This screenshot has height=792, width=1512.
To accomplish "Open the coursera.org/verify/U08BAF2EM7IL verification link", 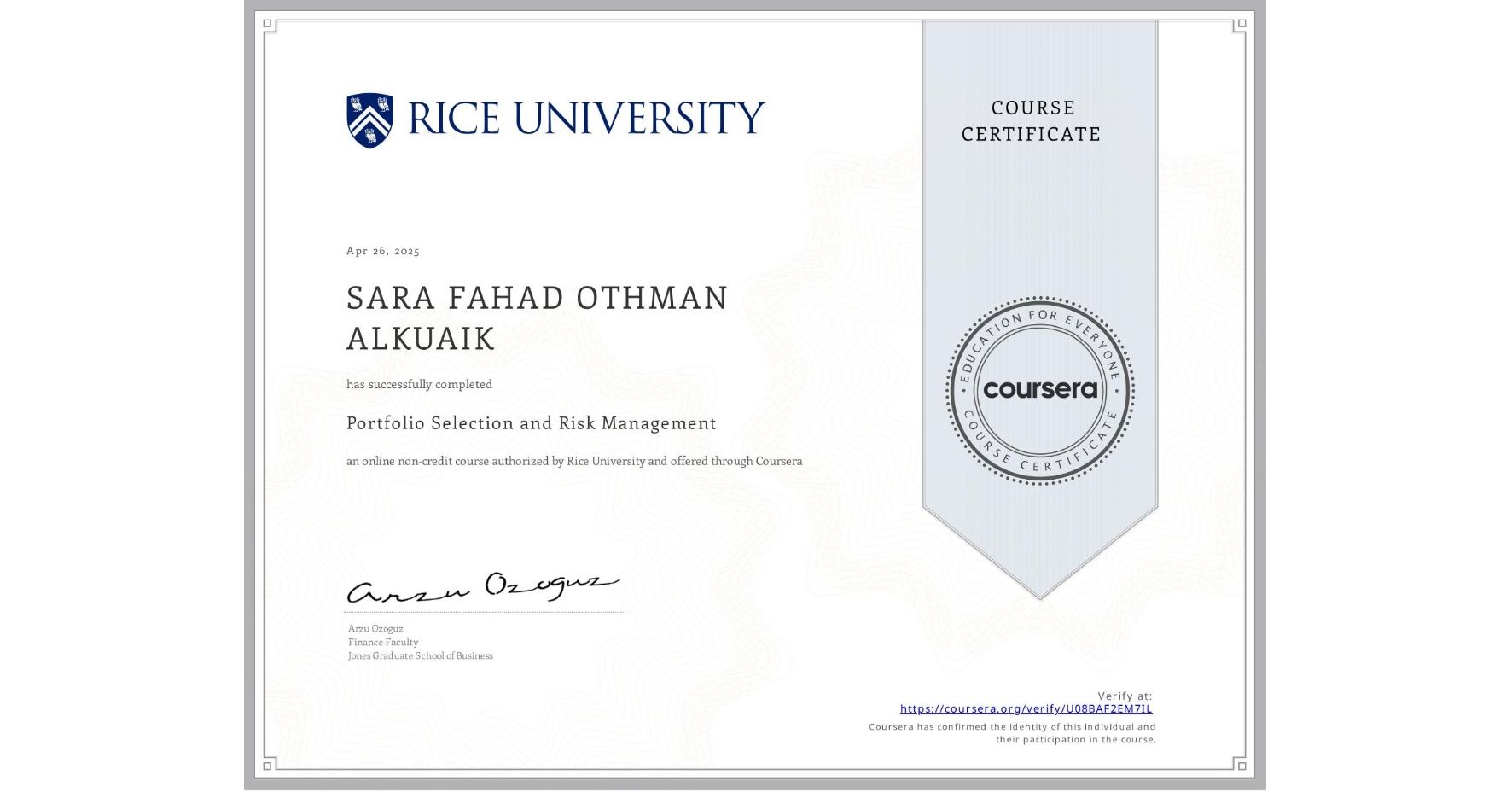I will click(1026, 708).
